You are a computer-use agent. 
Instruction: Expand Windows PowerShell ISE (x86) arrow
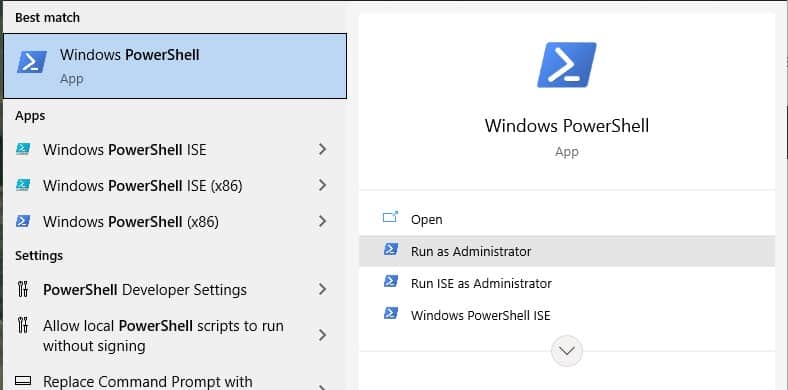coord(323,185)
